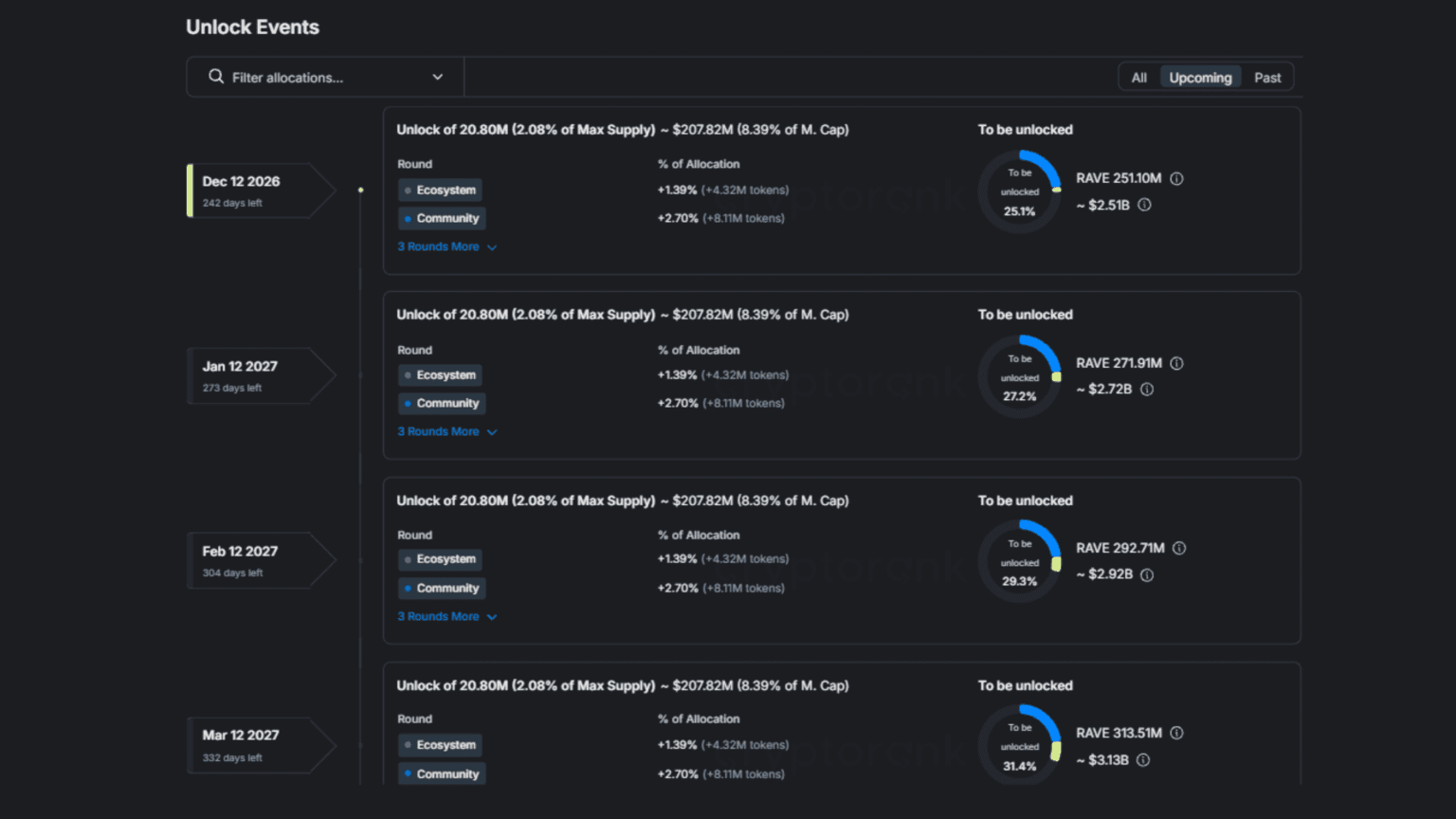1456x819 pixels.
Task: Expand 3 Rounds More in Feb 12 2027 card
Action: (x=446, y=616)
